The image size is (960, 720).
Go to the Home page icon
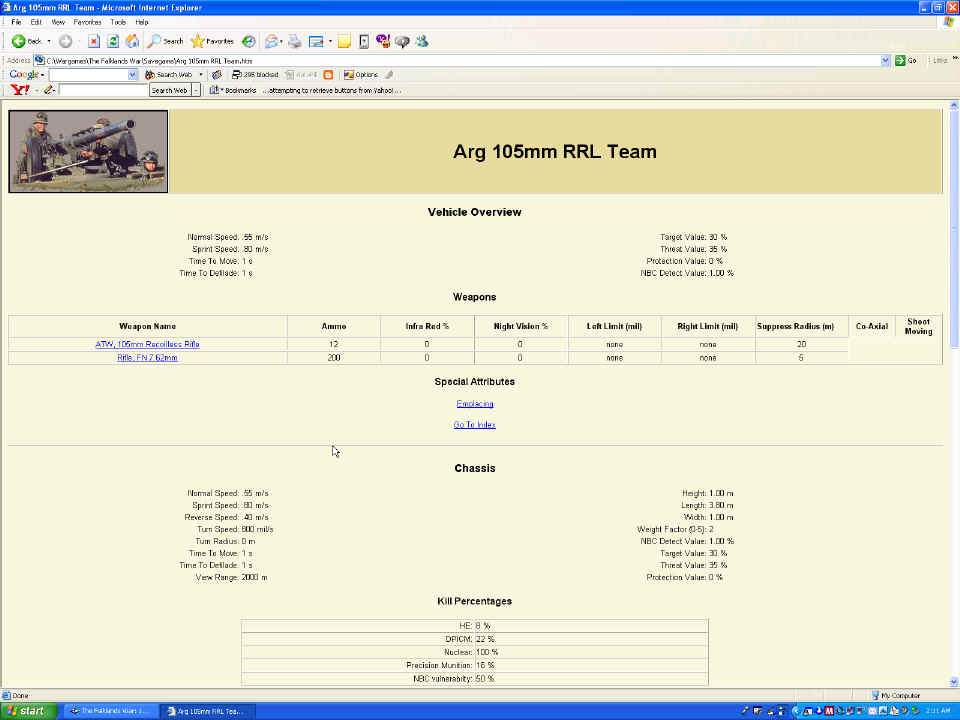132,41
